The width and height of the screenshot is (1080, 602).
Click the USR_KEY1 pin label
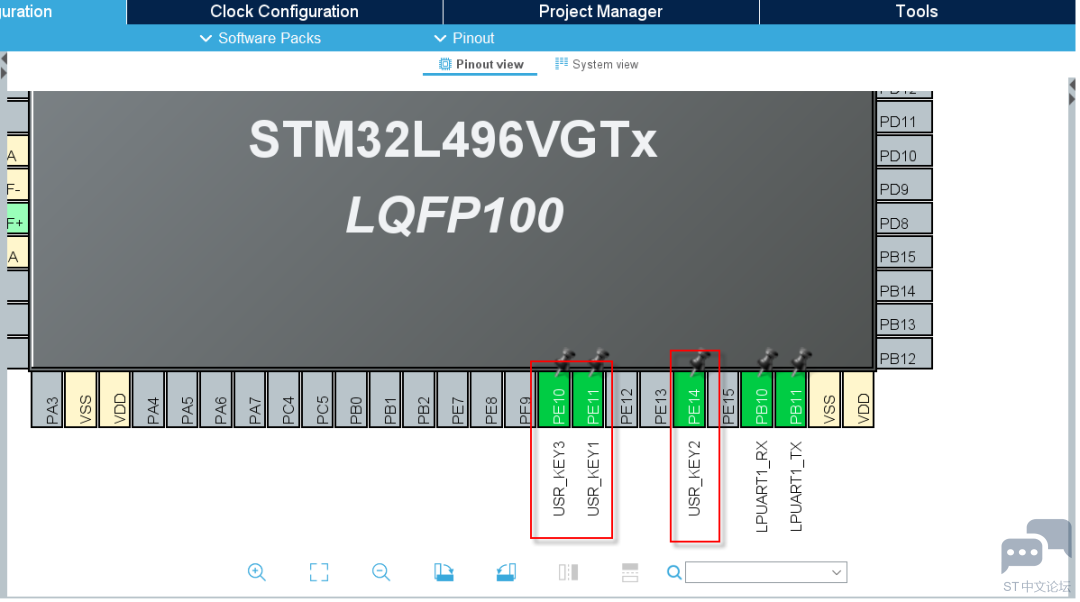(x=593, y=479)
